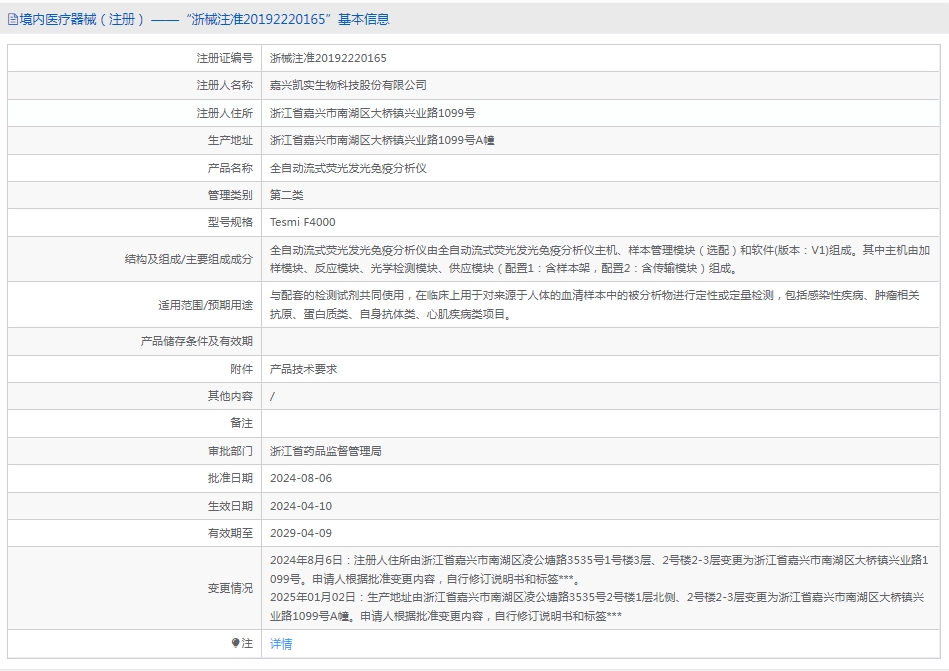Click the bulb icon beside 注
Image resolution: width=949 pixels, height=671 pixels.
pos(236,644)
